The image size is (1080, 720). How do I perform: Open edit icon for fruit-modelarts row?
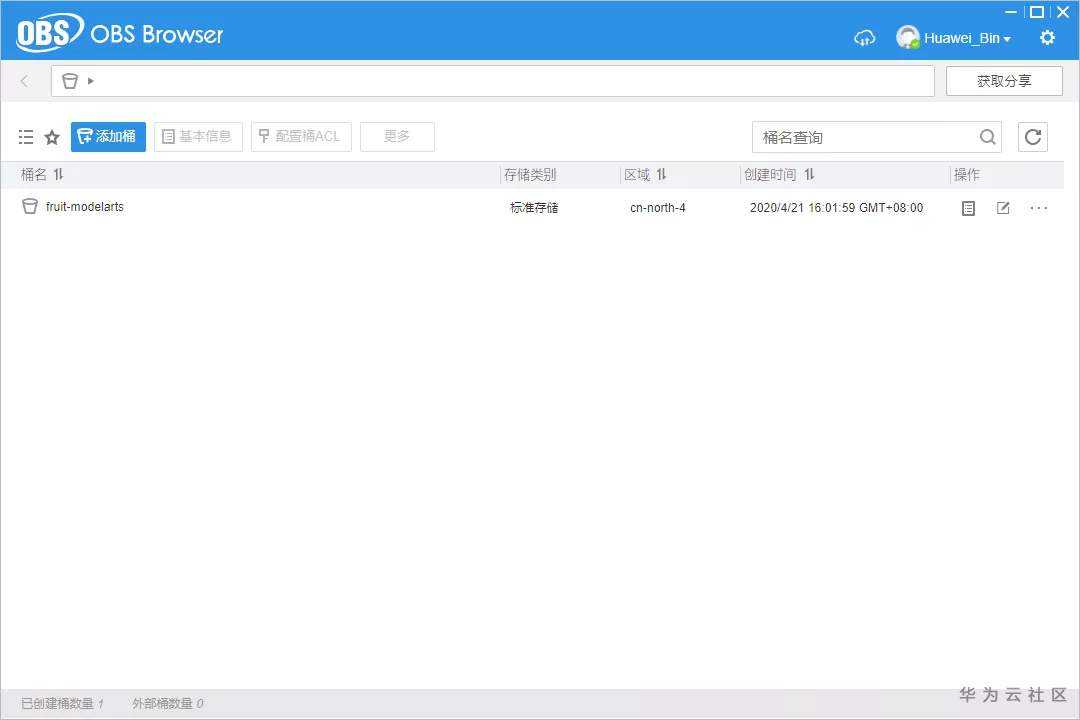tap(1004, 208)
